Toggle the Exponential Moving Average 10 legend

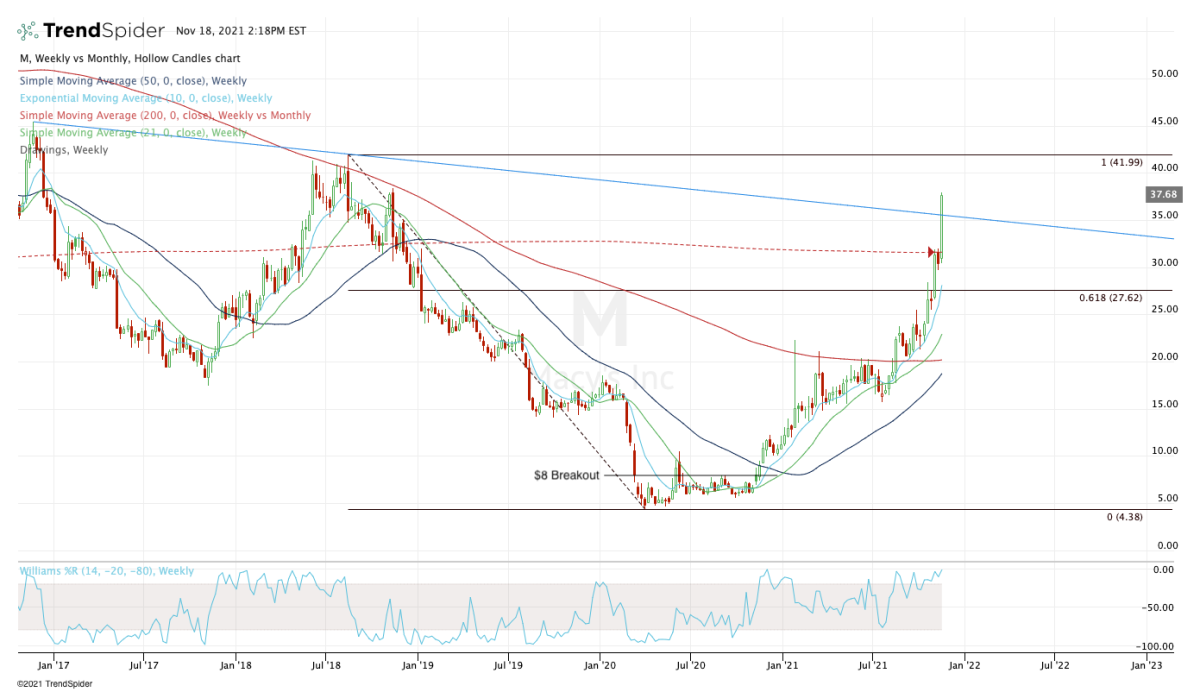point(145,98)
